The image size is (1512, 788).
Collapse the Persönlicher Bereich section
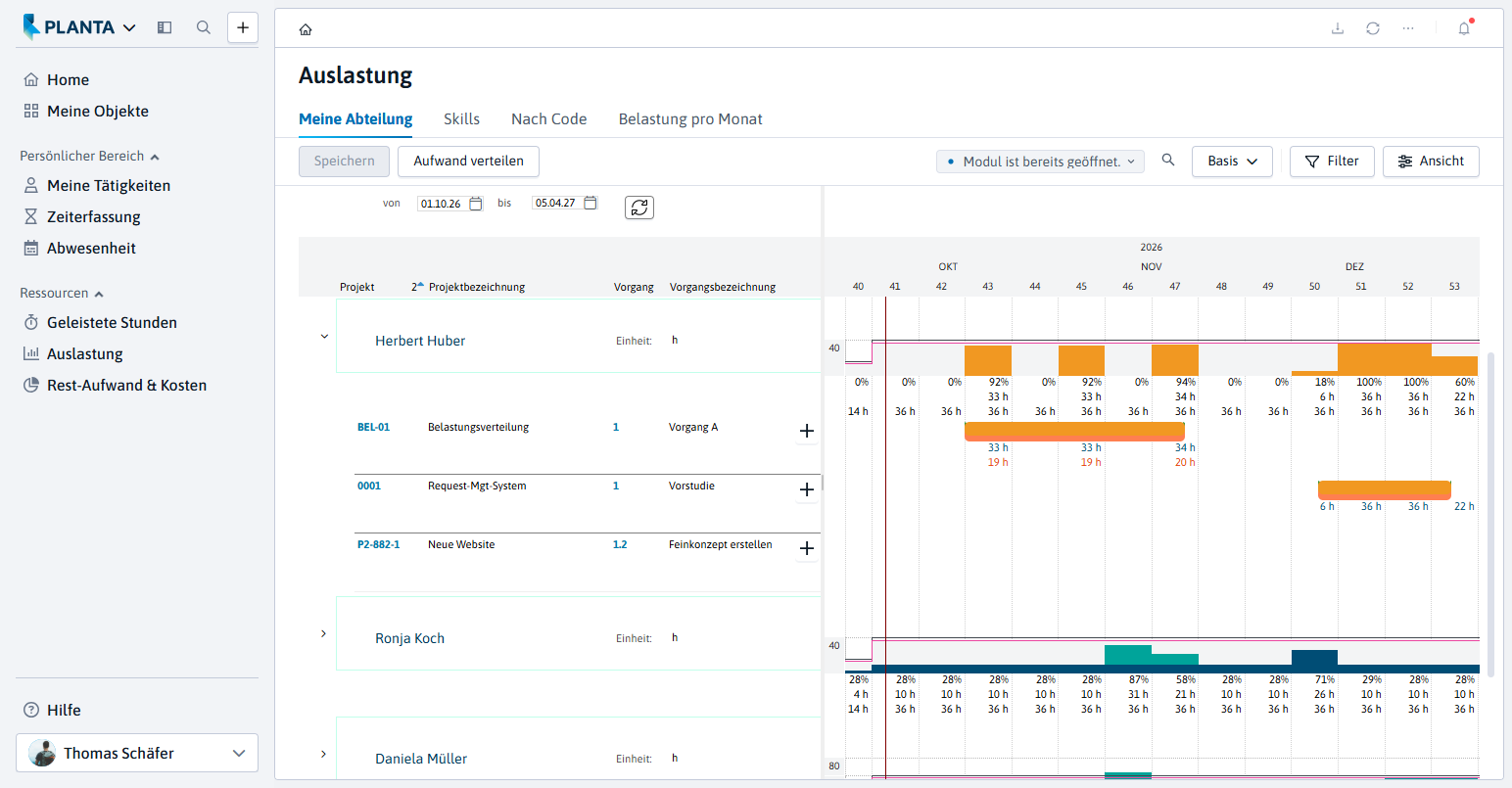click(90, 156)
